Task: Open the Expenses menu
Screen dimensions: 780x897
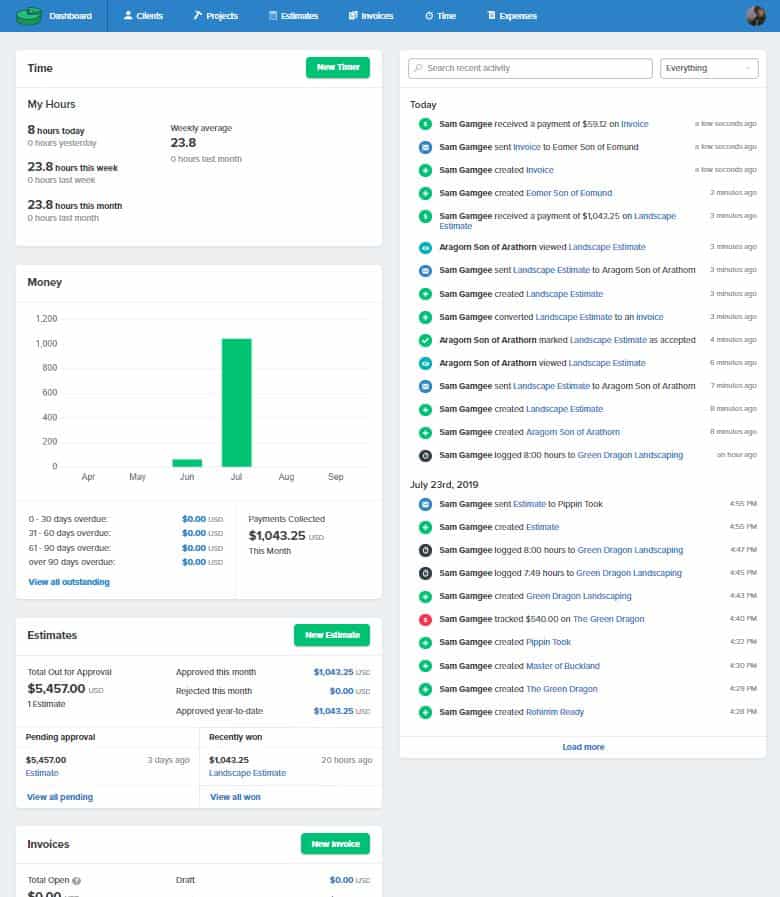Action: pos(512,16)
